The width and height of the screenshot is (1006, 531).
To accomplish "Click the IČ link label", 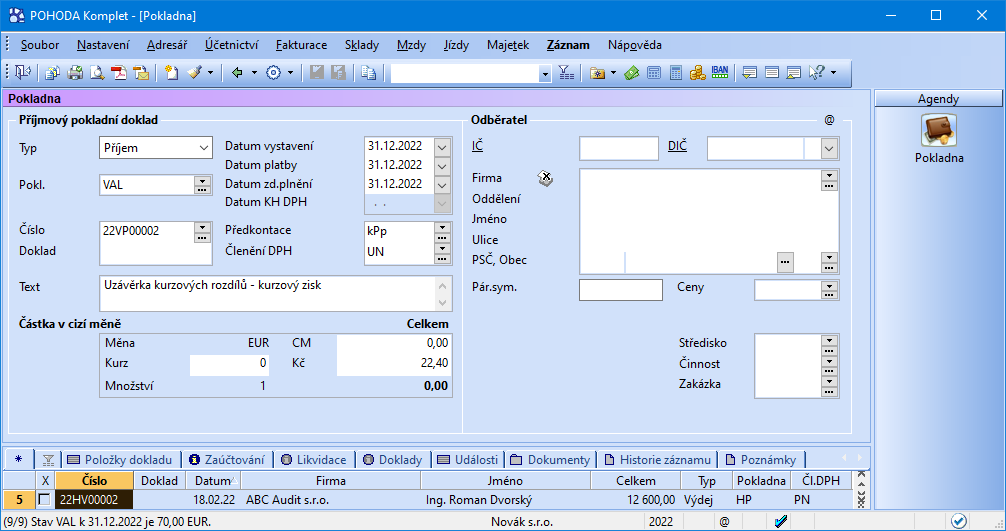I will coord(477,146).
